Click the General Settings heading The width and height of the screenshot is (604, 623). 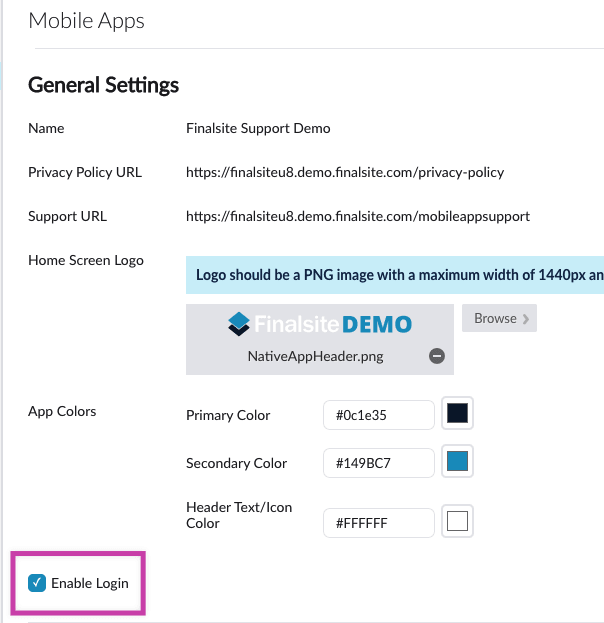(x=104, y=85)
